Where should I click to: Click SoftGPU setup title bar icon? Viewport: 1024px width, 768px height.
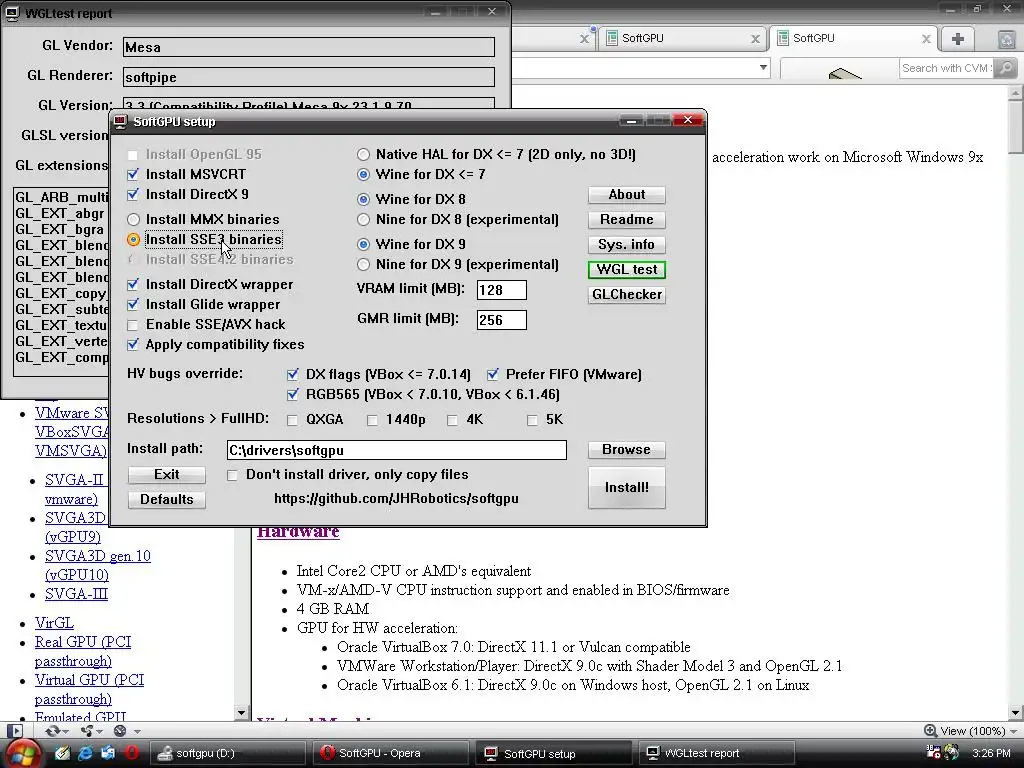click(120, 121)
